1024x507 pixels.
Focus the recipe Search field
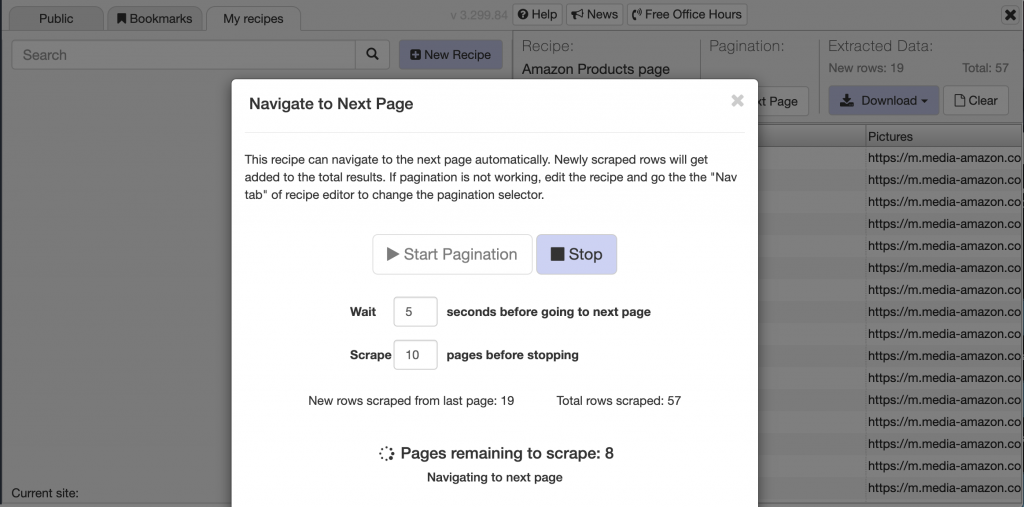[185, 55]
